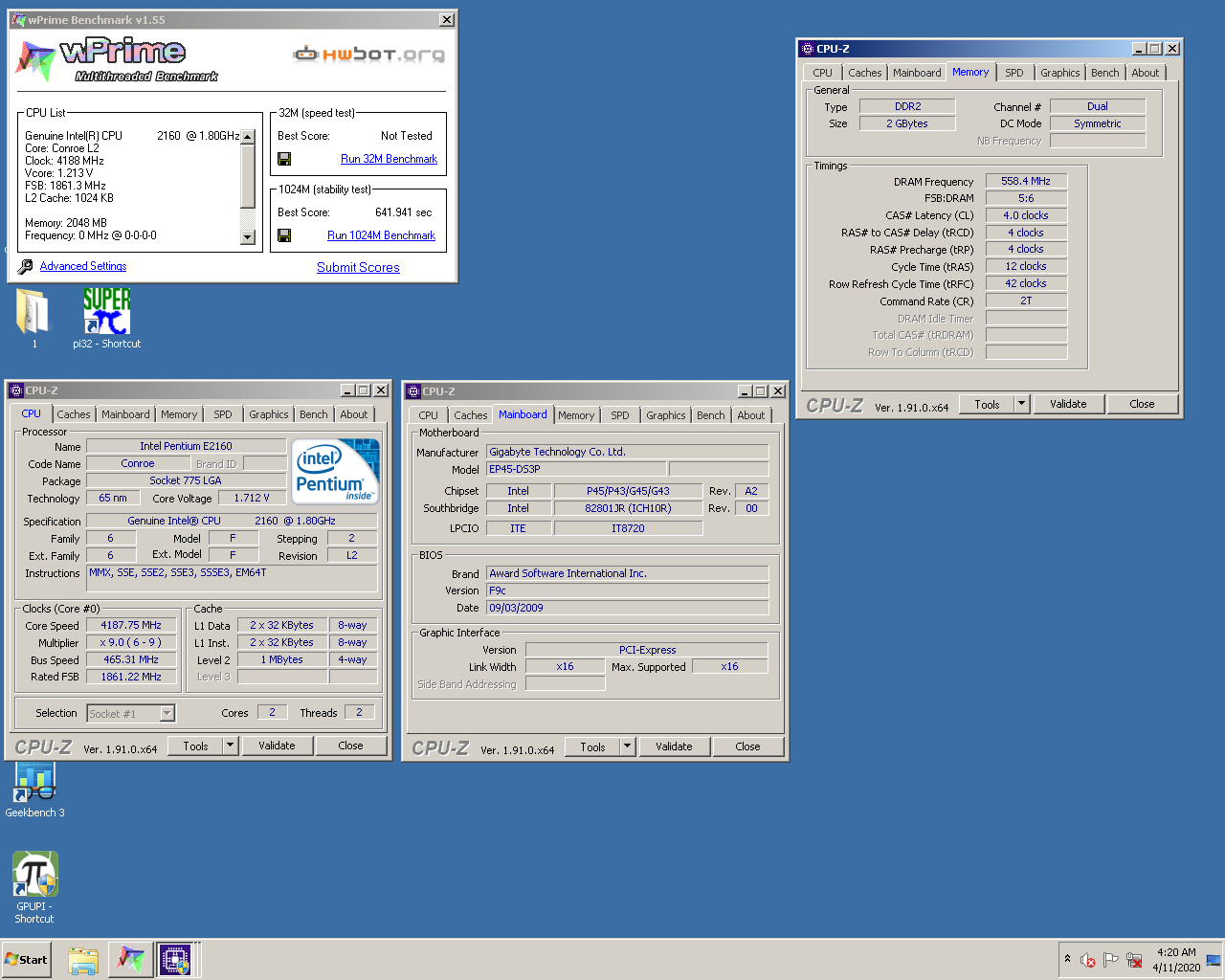Click the FSB:DRAM ratio 5:6 value

click(x=1026, y=198)
